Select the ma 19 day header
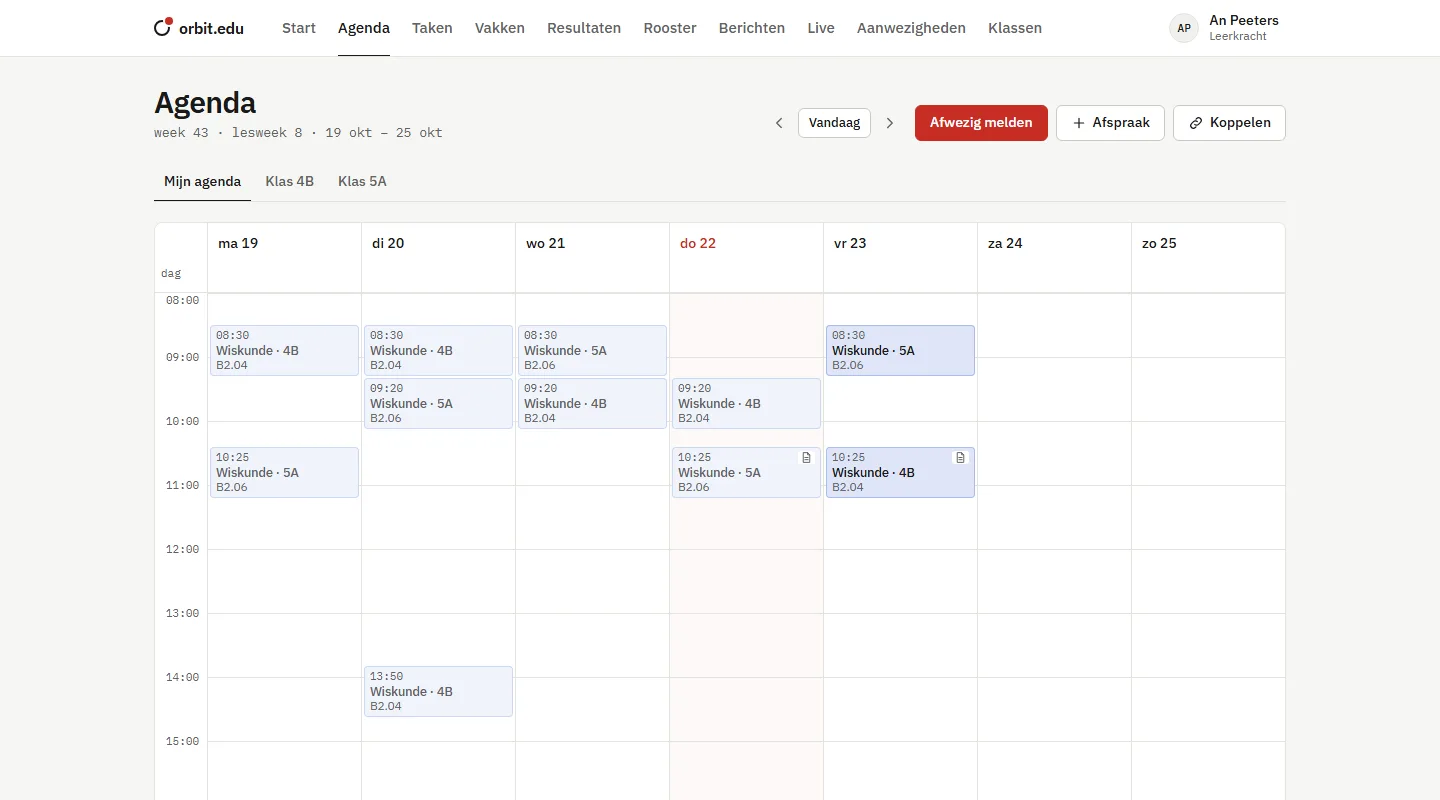Screen dimensions: 1440x800 pyautogui.click(x=238, y=243)
